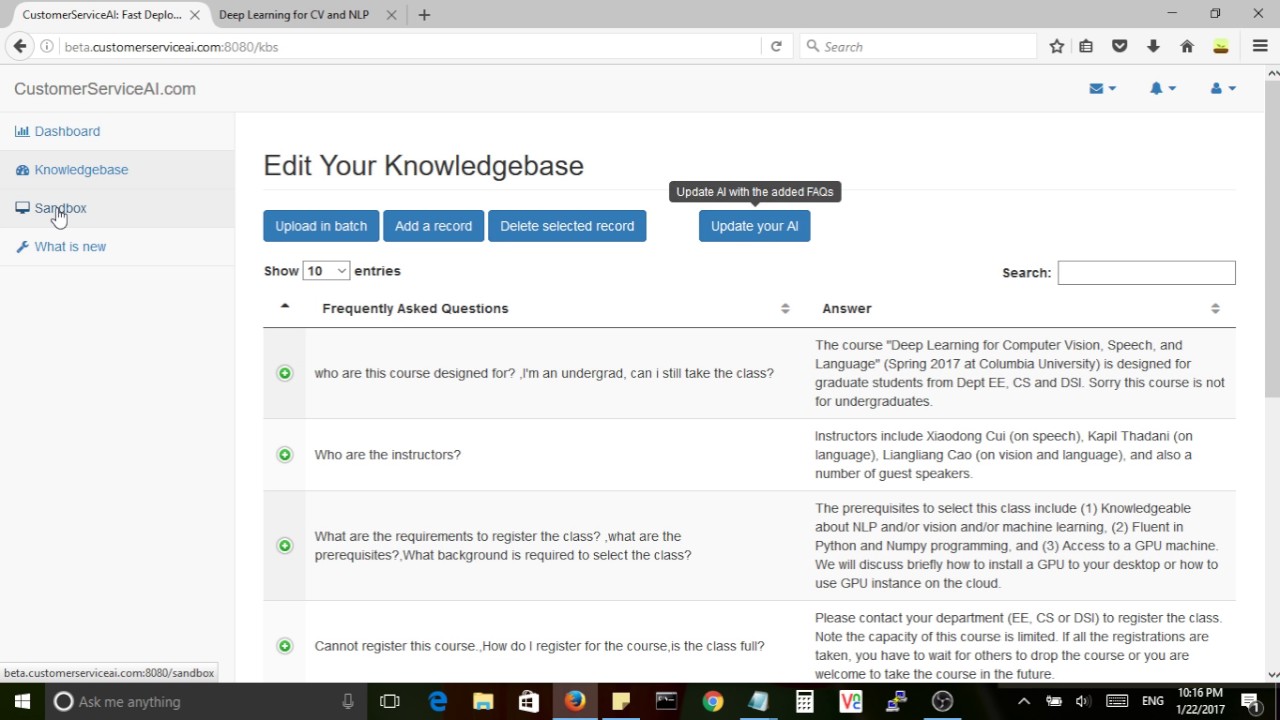Open the Sandbox sidebar link

(x=60, y=208)
